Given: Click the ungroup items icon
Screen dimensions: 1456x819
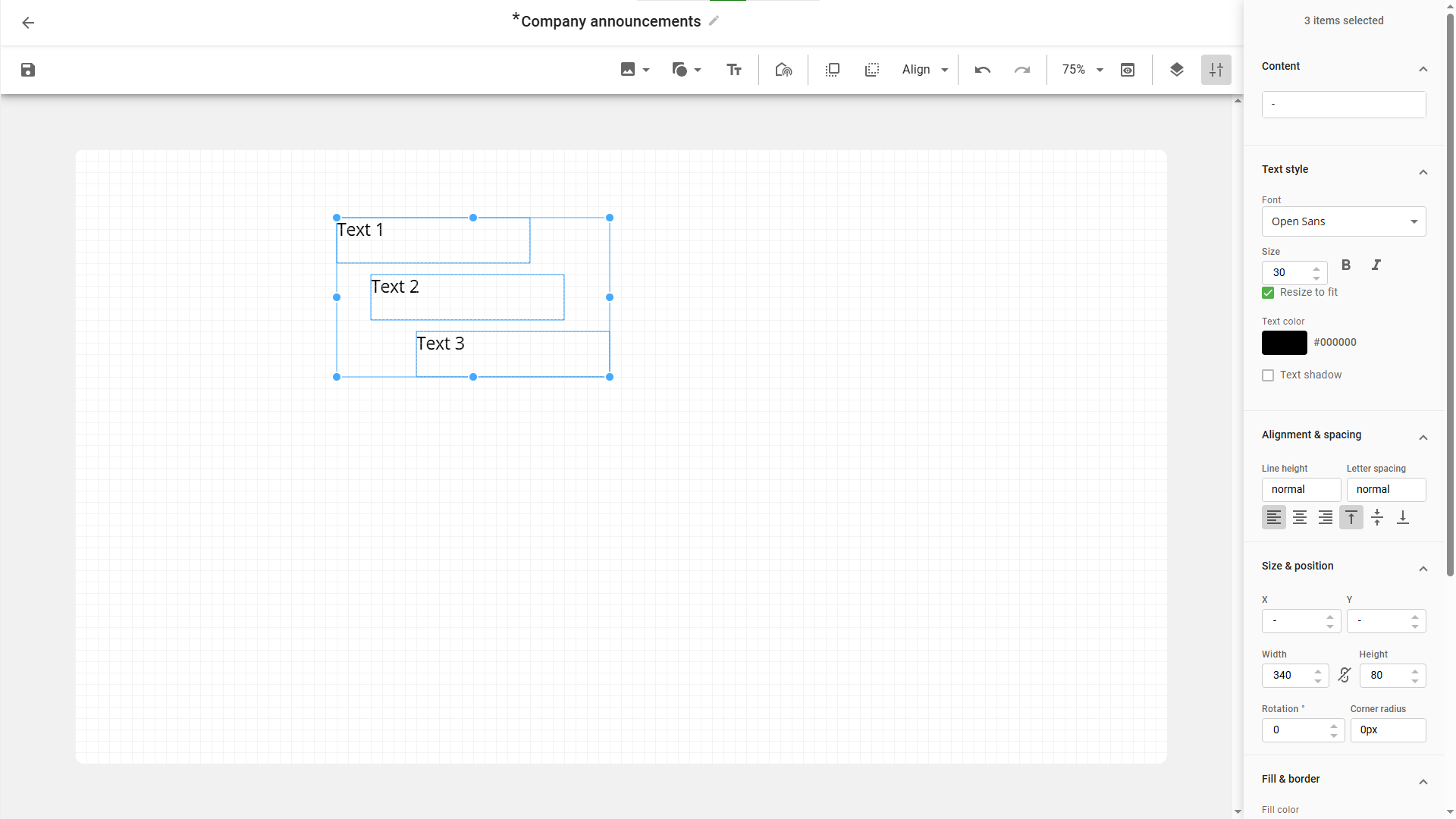Looking at the screenshot, I should coord(872,70).
